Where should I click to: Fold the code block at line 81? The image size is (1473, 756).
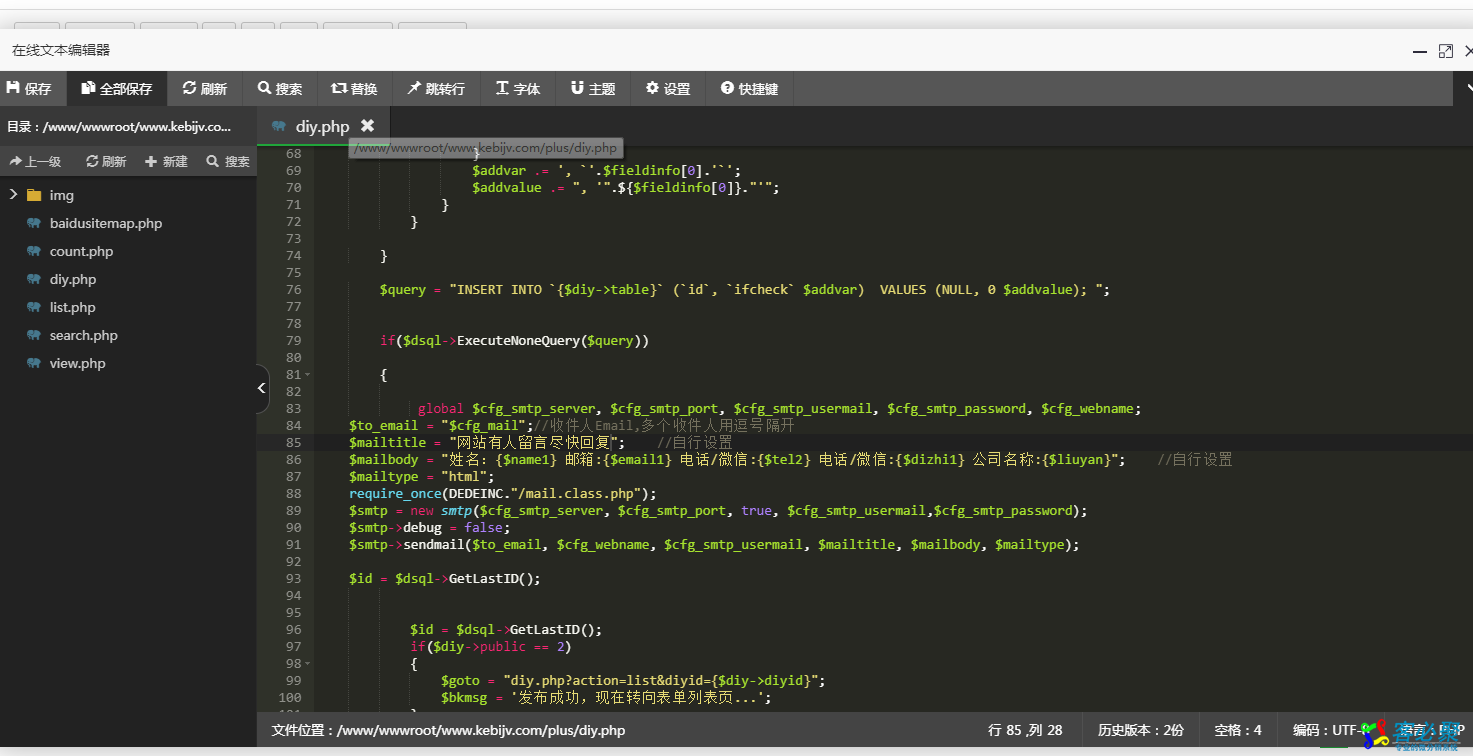coord(307,375)
